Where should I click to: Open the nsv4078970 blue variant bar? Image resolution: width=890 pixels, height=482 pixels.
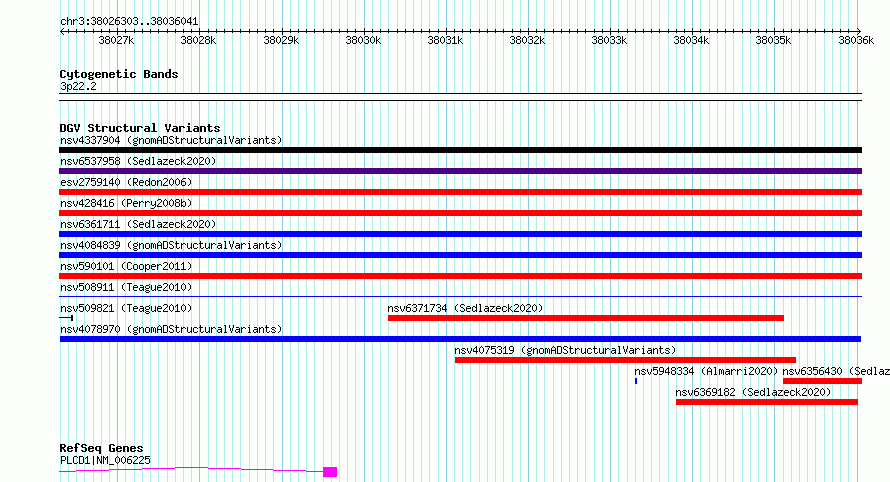tap(460, 339)
